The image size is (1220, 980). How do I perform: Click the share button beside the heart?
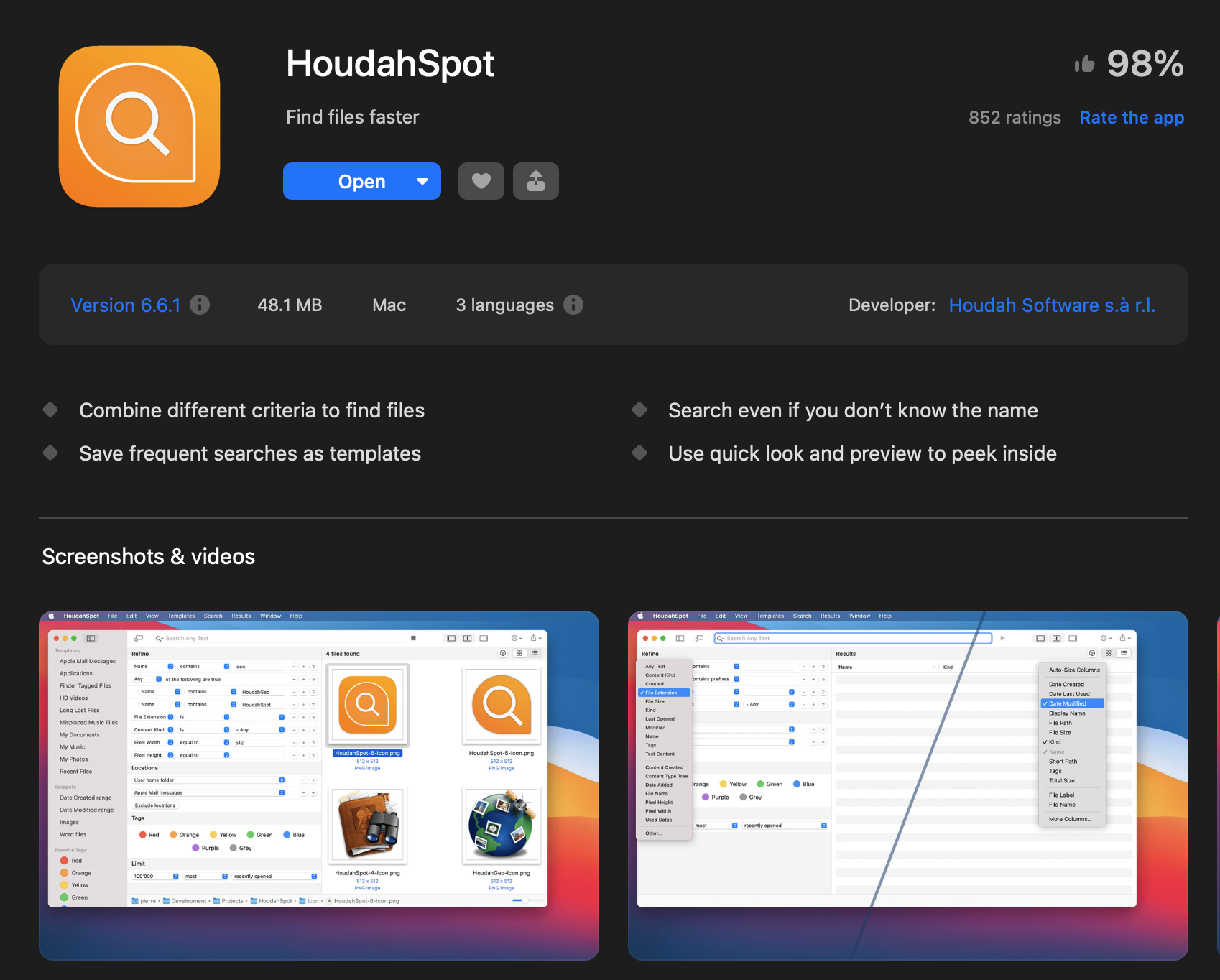click(x=536, y=181)
